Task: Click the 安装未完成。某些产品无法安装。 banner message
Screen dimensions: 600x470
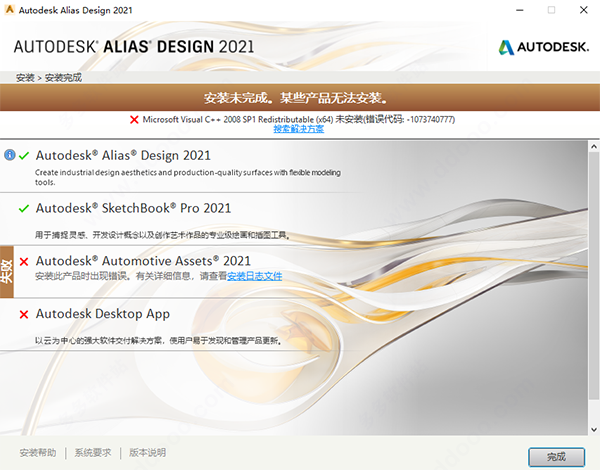Action: (x=296, y=98)
